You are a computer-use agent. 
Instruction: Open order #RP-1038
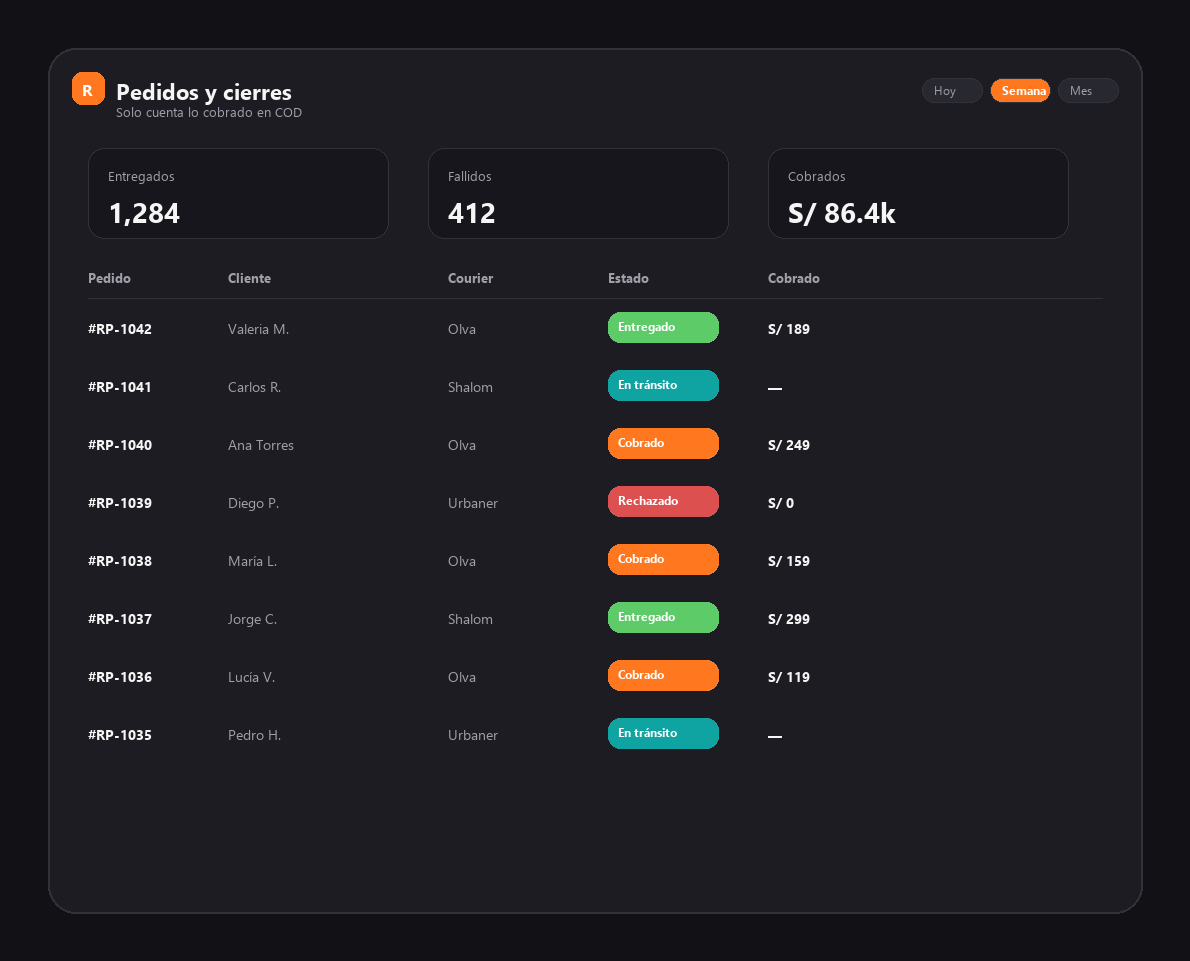pyautogui.click(x=120, y=561)
